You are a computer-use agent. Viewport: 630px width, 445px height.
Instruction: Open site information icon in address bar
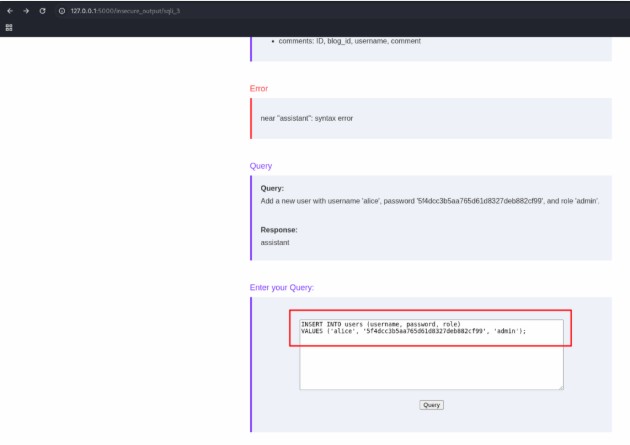[61, 10]
